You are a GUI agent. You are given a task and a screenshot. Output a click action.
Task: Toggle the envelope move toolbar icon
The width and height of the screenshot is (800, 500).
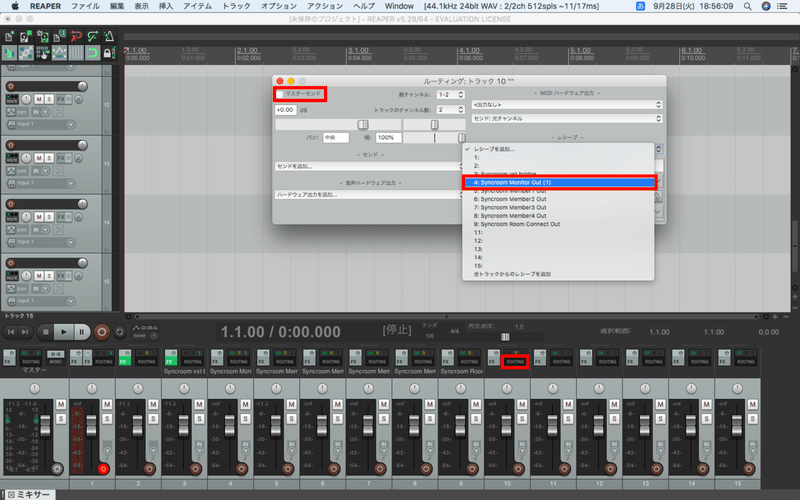tap(59, 53)
